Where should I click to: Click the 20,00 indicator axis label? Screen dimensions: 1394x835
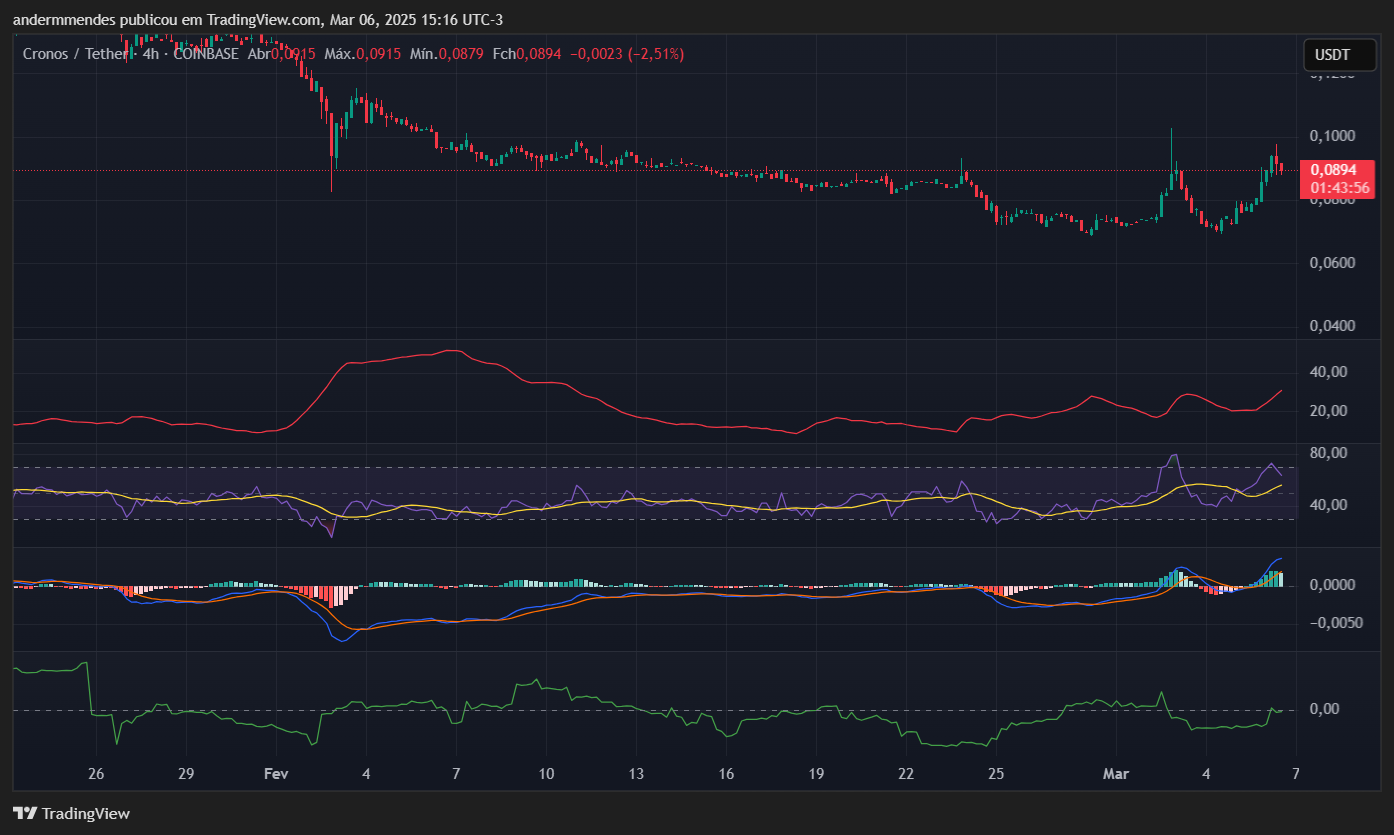[1328, 411]
